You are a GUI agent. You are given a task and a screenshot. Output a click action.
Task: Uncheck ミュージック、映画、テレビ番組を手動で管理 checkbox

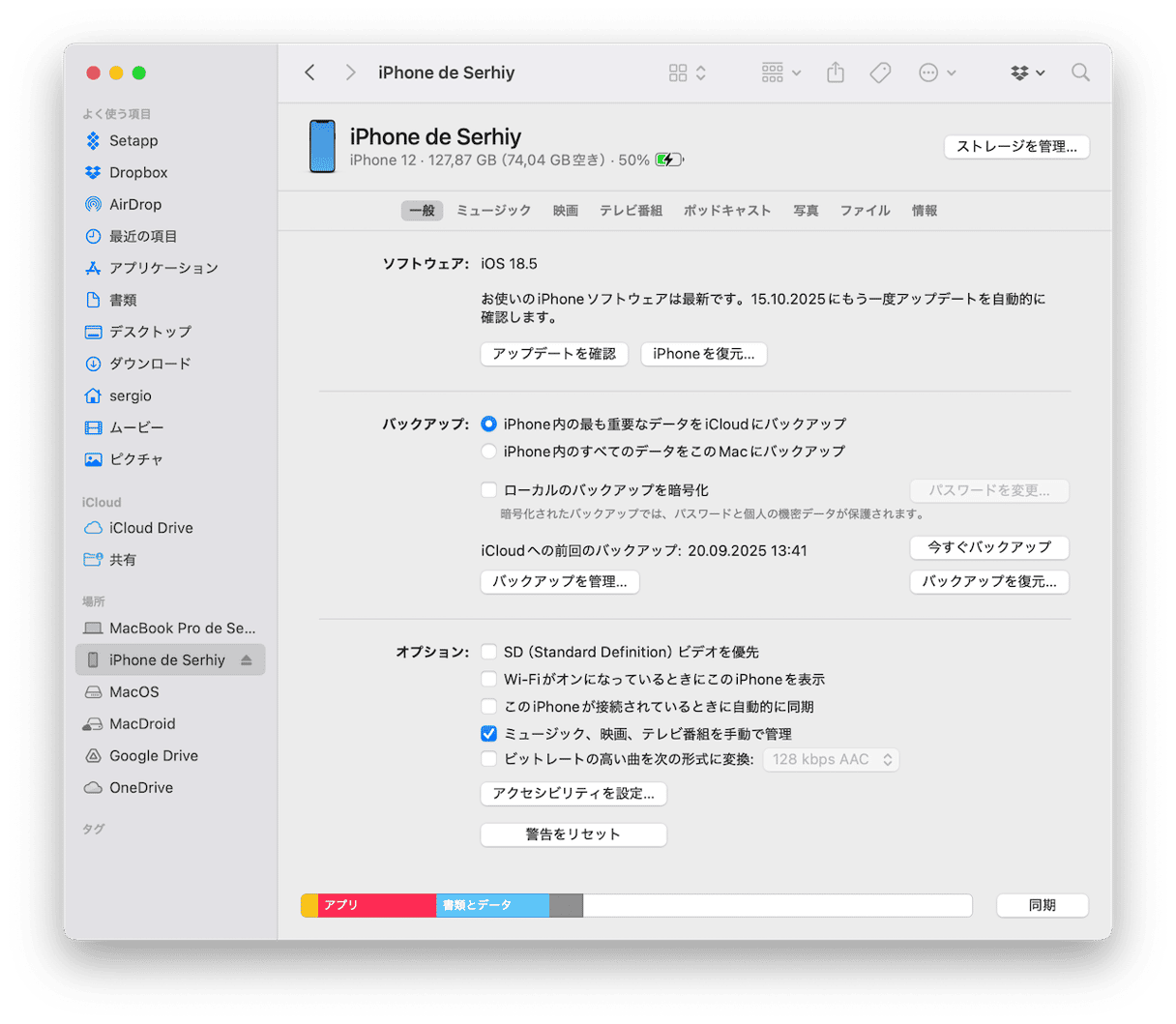(x=489, y=734)
